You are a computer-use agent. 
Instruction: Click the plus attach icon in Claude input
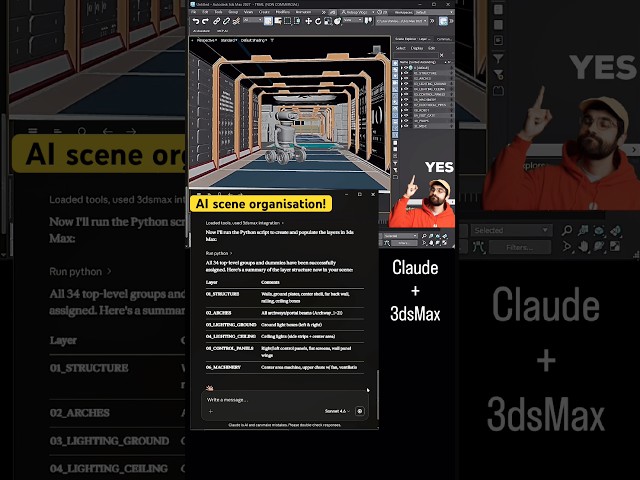click(x=211, y=411)
